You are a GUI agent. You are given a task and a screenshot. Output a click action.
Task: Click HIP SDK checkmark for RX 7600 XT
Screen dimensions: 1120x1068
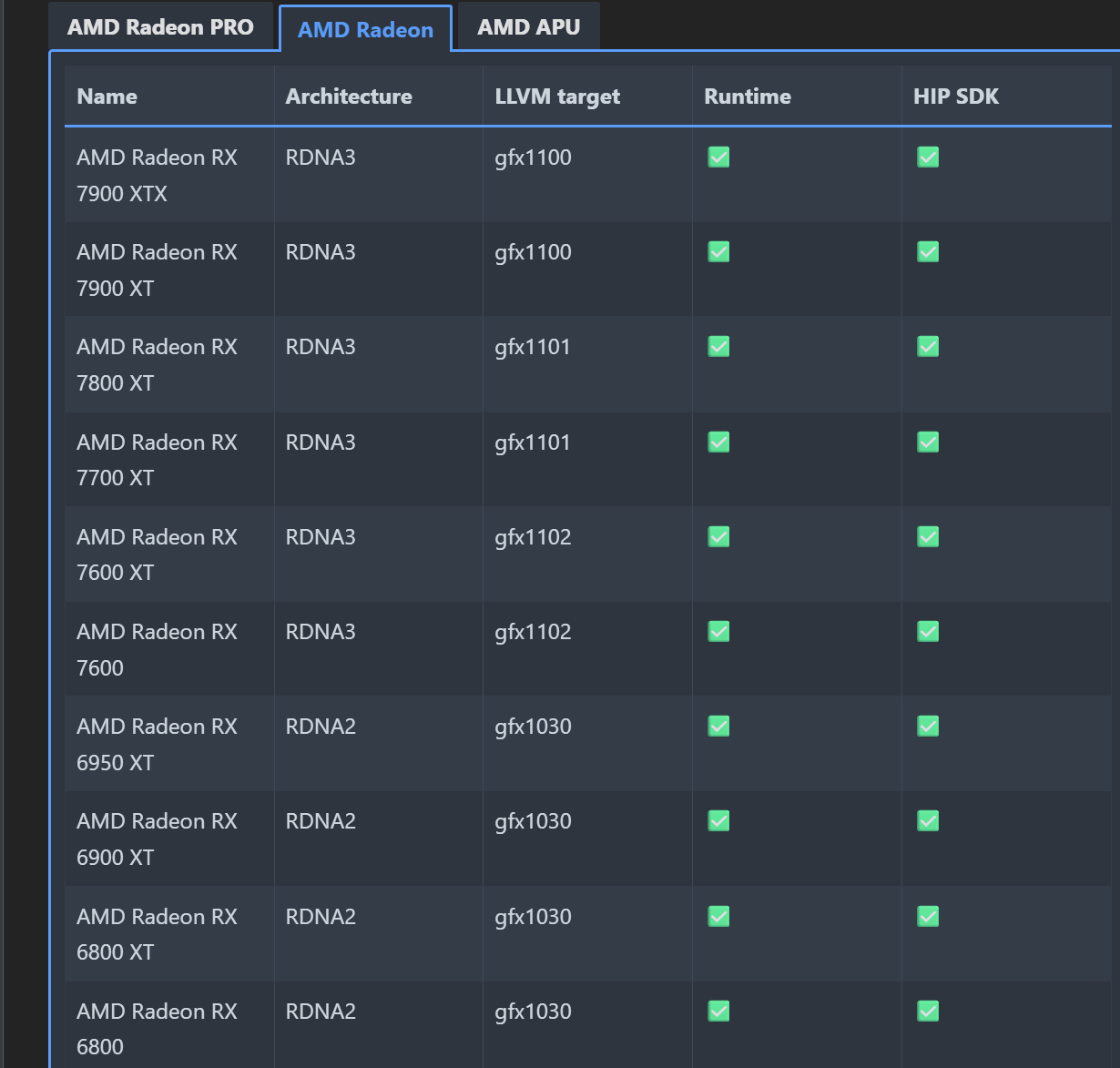coord(928,536)
